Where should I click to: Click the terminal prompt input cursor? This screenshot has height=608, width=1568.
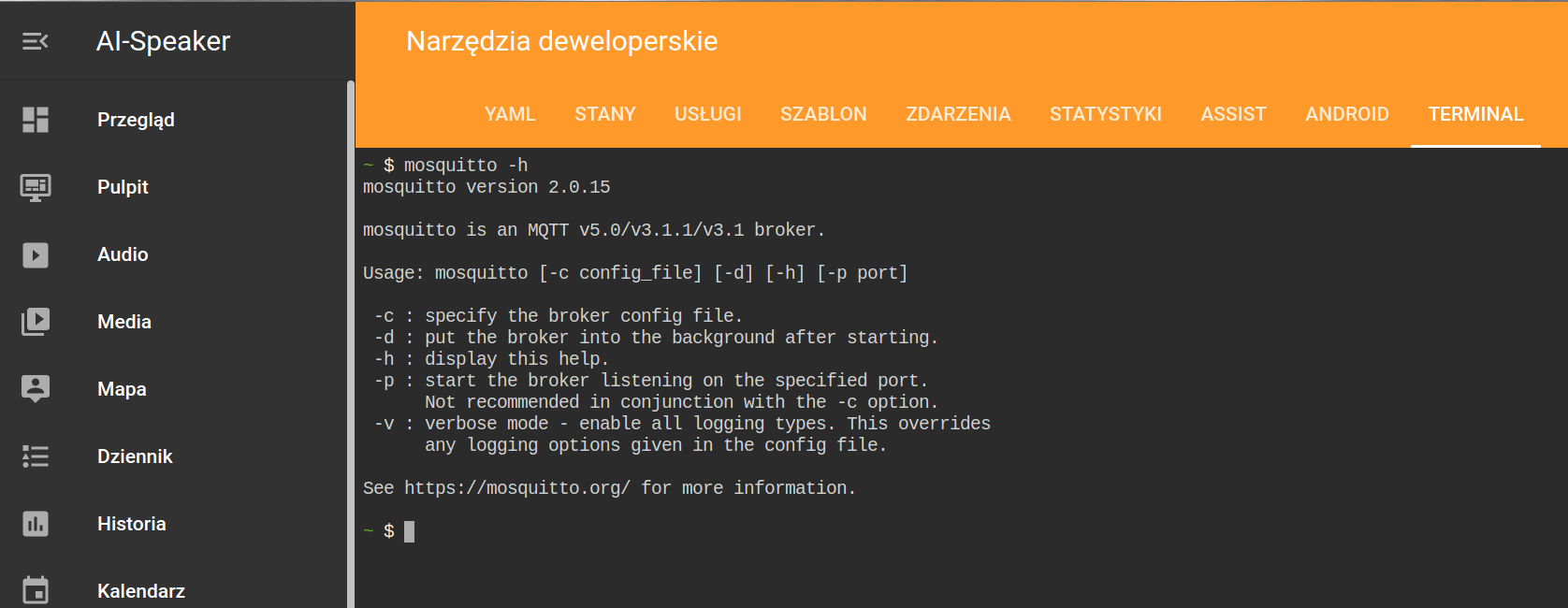[409, 531]
